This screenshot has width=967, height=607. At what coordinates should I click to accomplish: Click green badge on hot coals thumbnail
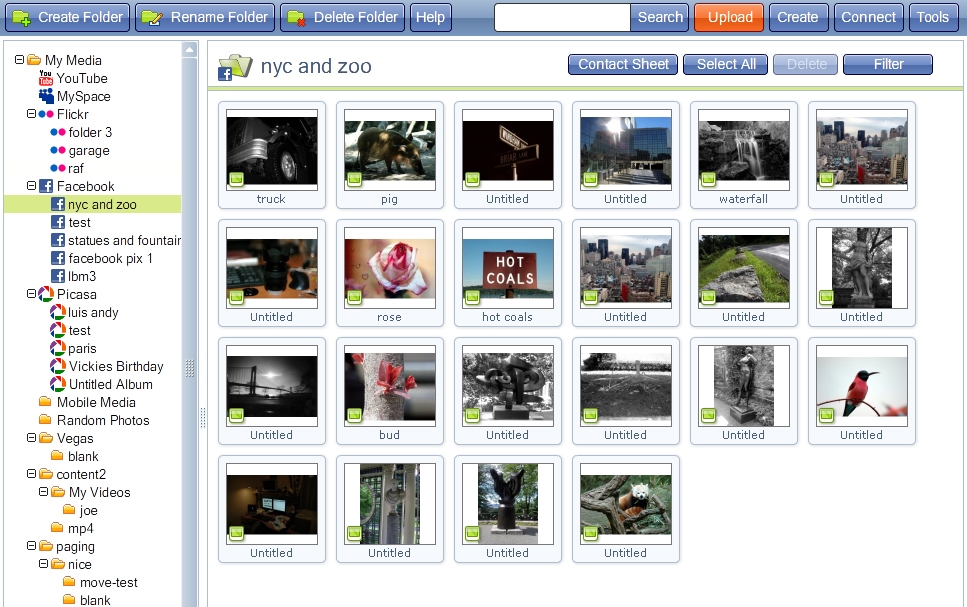click(472, 297)
